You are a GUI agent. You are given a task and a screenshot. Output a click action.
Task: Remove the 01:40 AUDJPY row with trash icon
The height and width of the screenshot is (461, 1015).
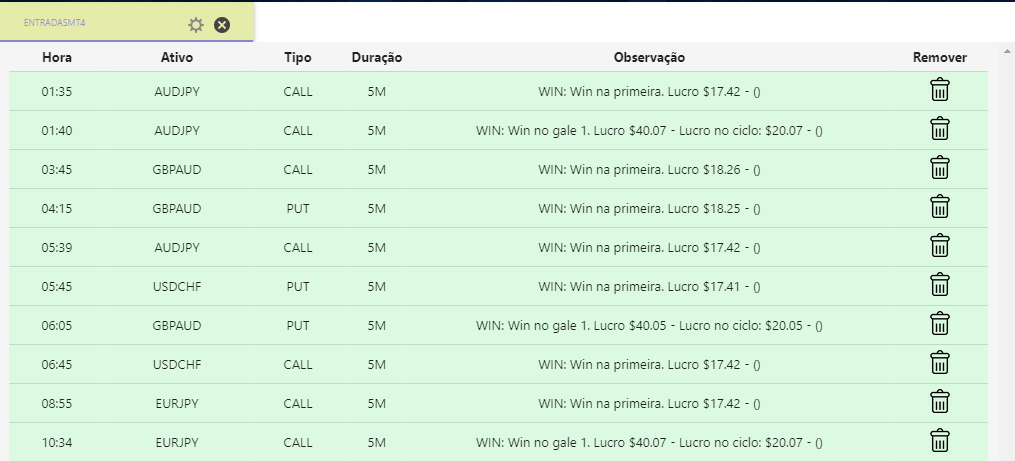tap(940, 129)
